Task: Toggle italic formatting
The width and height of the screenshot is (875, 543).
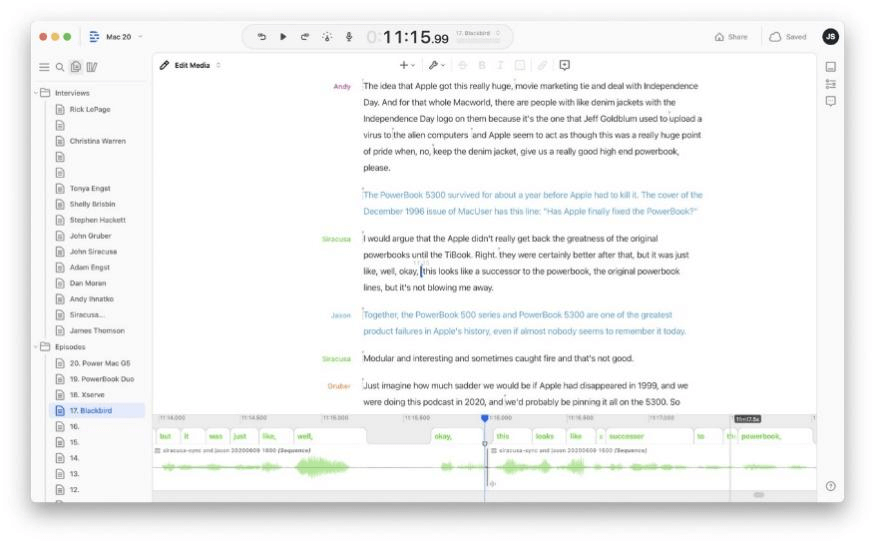Action: [501, 65]
